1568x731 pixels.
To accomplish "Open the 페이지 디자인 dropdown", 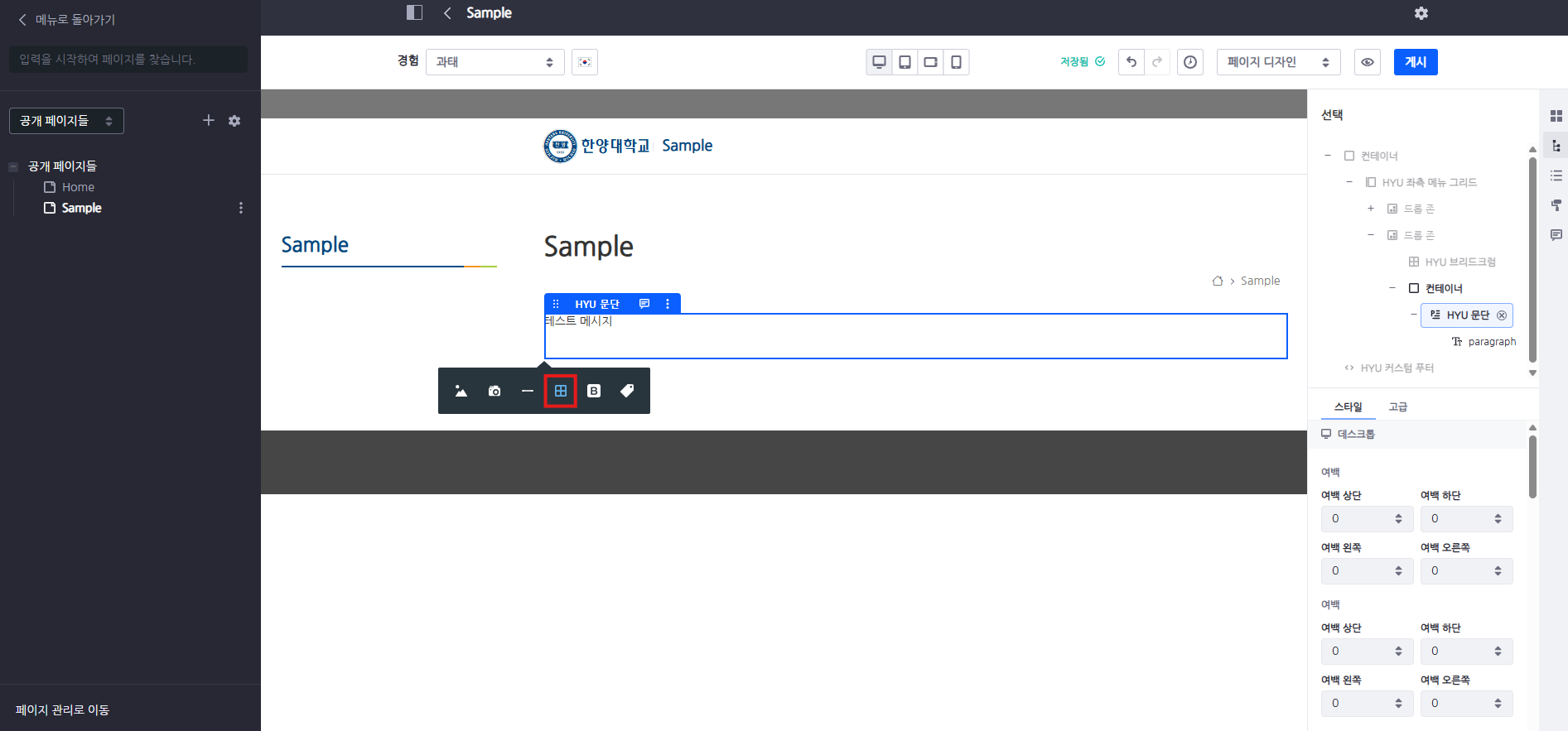I will 1278,62.
